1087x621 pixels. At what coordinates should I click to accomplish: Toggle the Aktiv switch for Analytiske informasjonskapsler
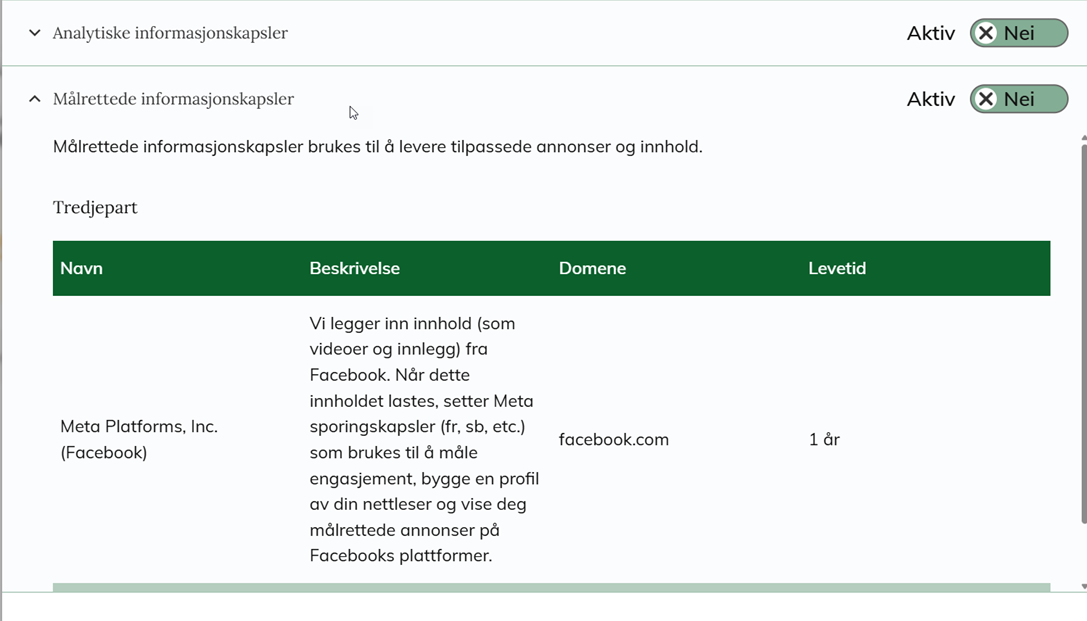tap(1018, 33)
